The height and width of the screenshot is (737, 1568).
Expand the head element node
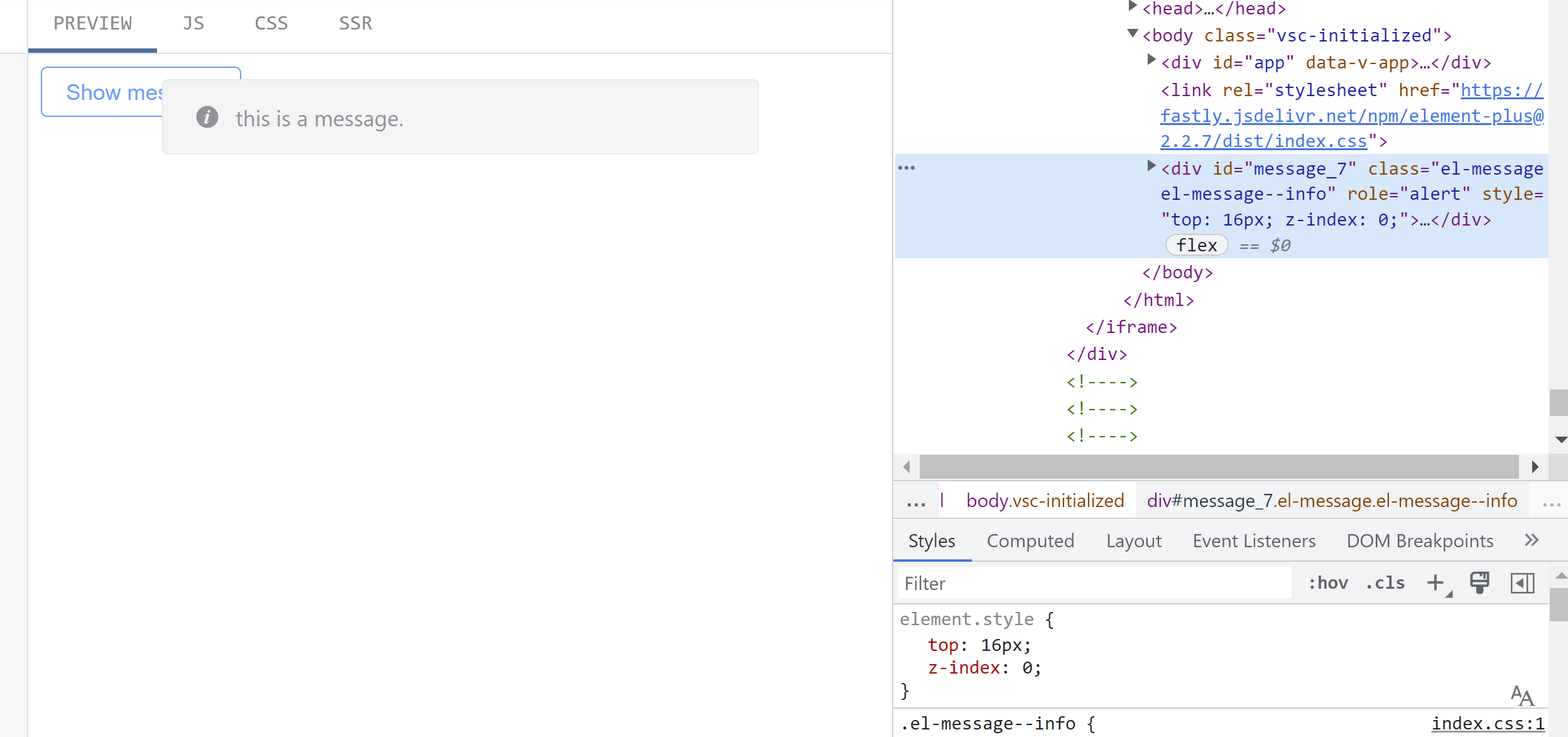point(1133,7)
